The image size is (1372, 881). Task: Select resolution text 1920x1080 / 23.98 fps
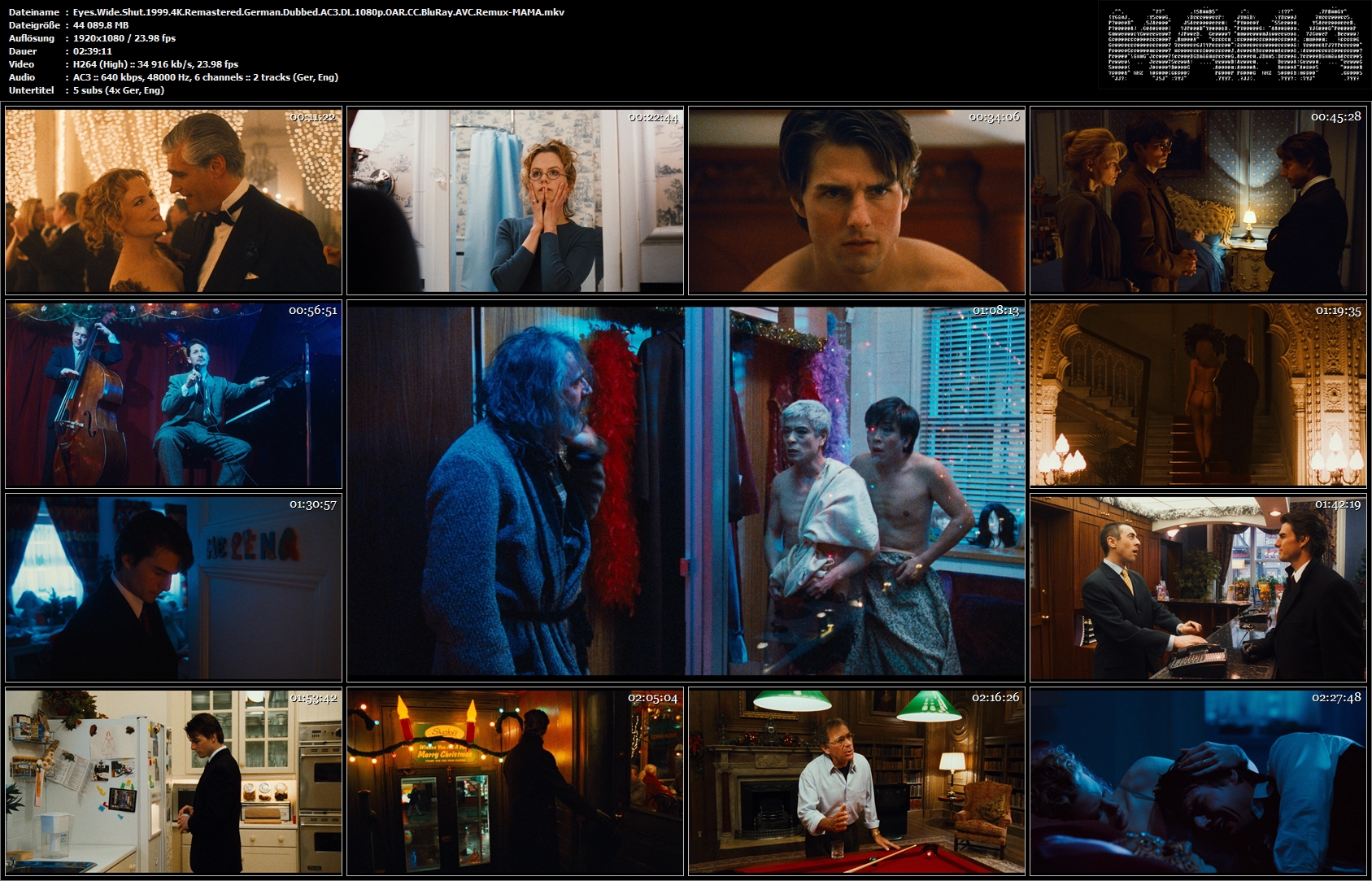[124, 38]
